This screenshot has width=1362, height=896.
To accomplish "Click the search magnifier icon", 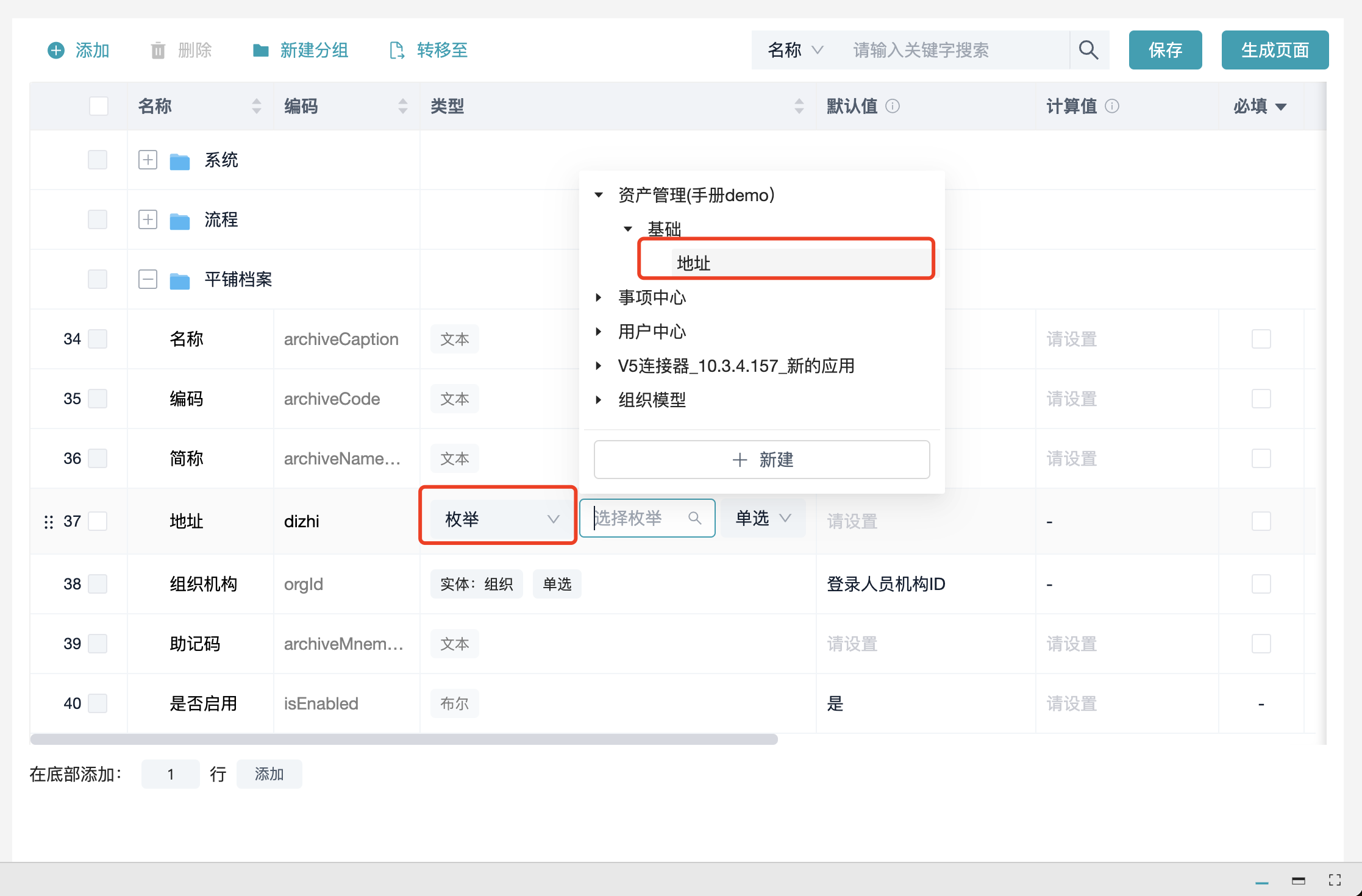I will (x=1089, y=50).
